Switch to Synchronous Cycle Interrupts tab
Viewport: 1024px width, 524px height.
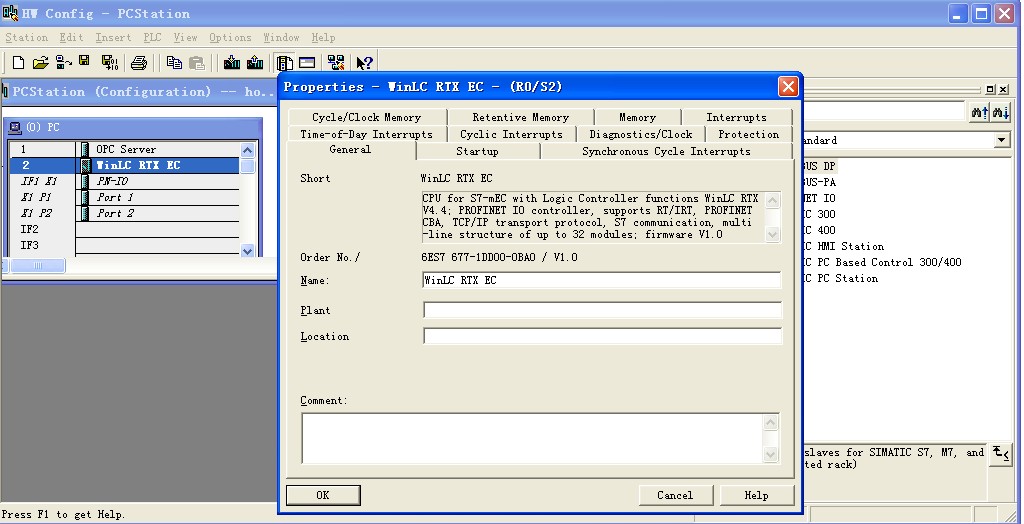(x=666, y=152)
